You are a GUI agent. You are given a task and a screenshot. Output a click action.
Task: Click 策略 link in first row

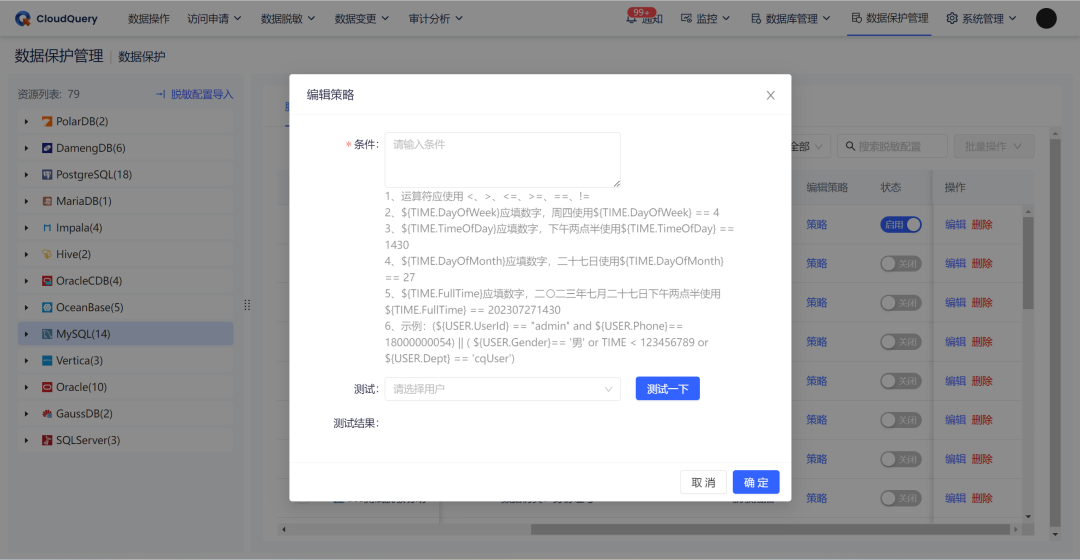coord(817,225)
